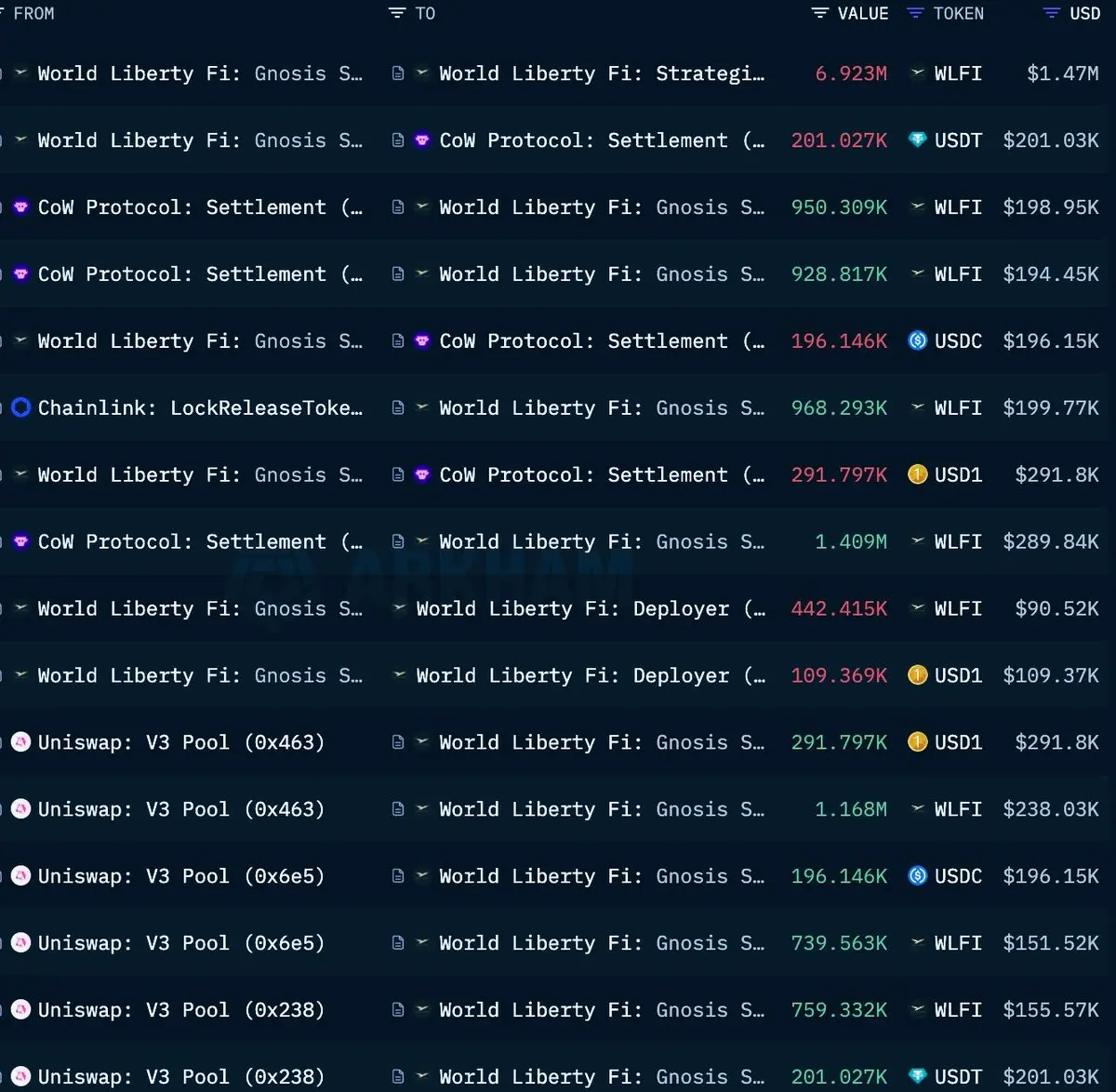
Task: Click contract document icon in the 968.293K row
Action: [x=398, y=407]
